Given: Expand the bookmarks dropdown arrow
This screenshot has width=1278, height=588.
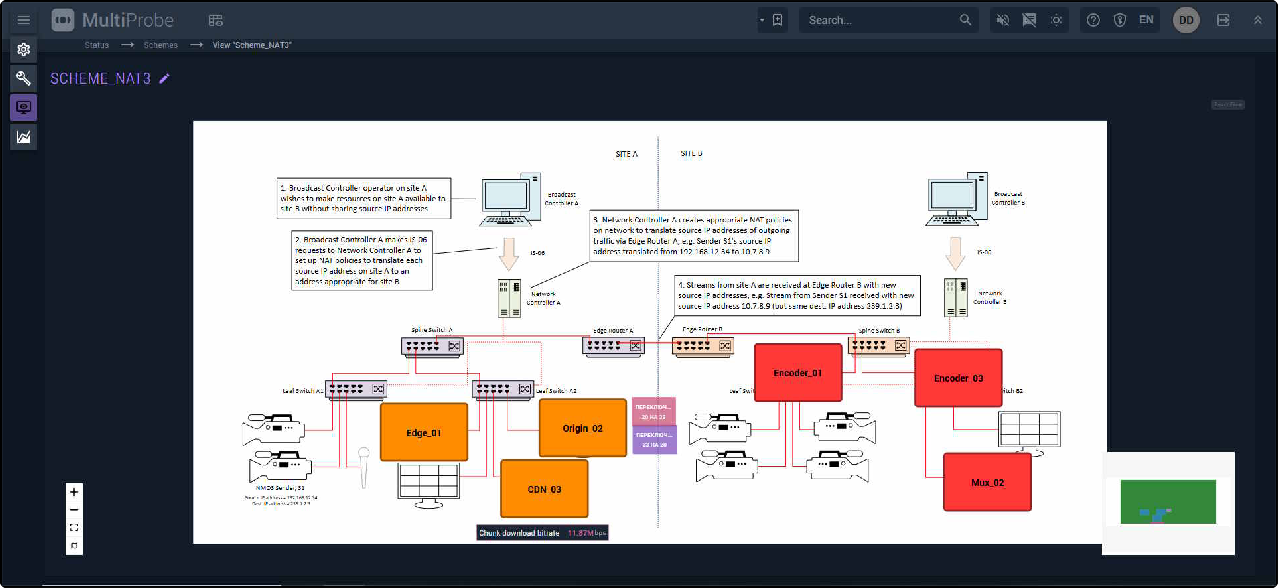Looking at the screenshot, I should click(x=762, y=20).
